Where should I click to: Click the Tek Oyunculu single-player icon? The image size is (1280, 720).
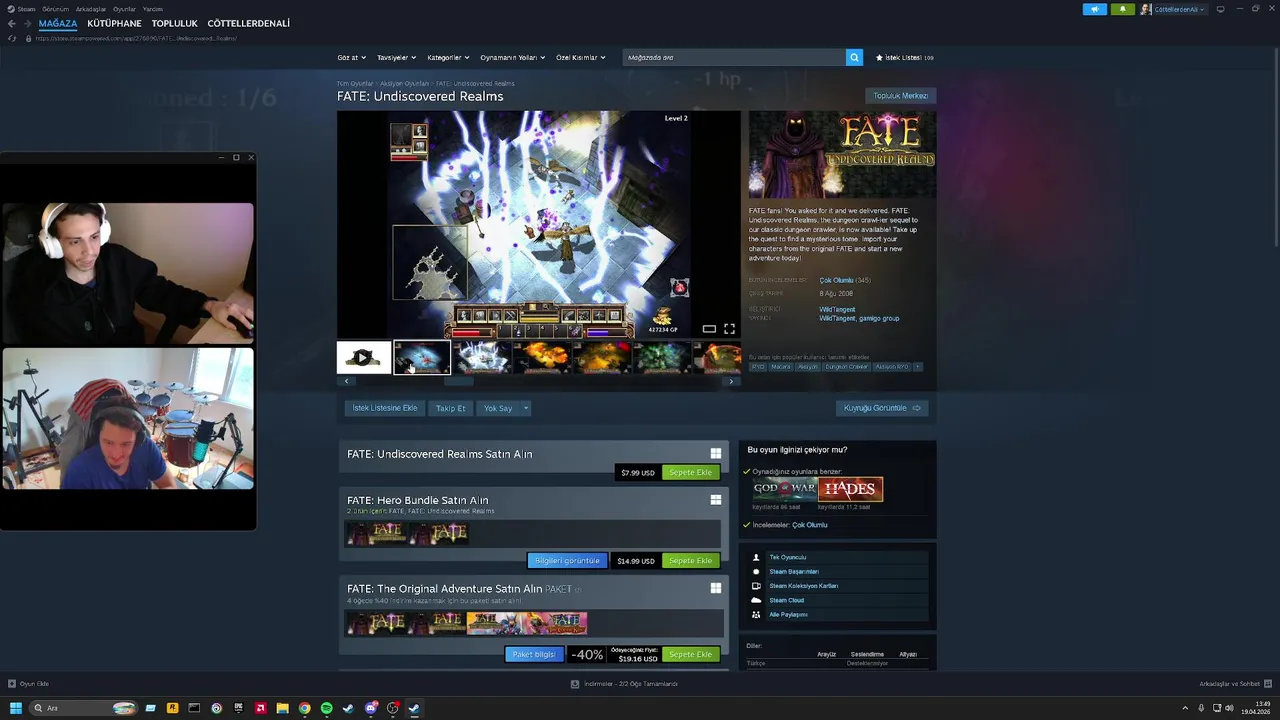coord(756,557)
